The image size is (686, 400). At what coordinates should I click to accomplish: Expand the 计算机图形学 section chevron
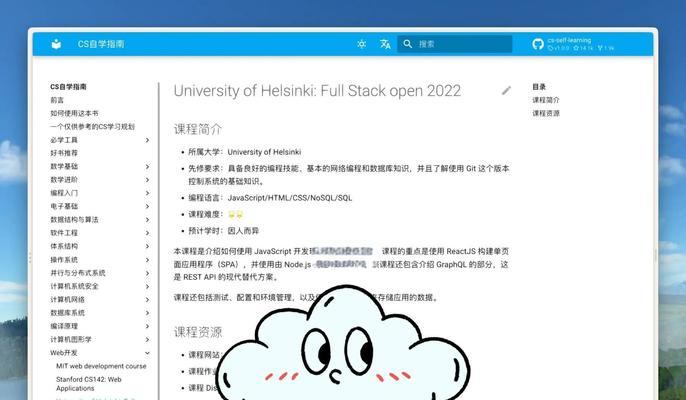(147, 340)
